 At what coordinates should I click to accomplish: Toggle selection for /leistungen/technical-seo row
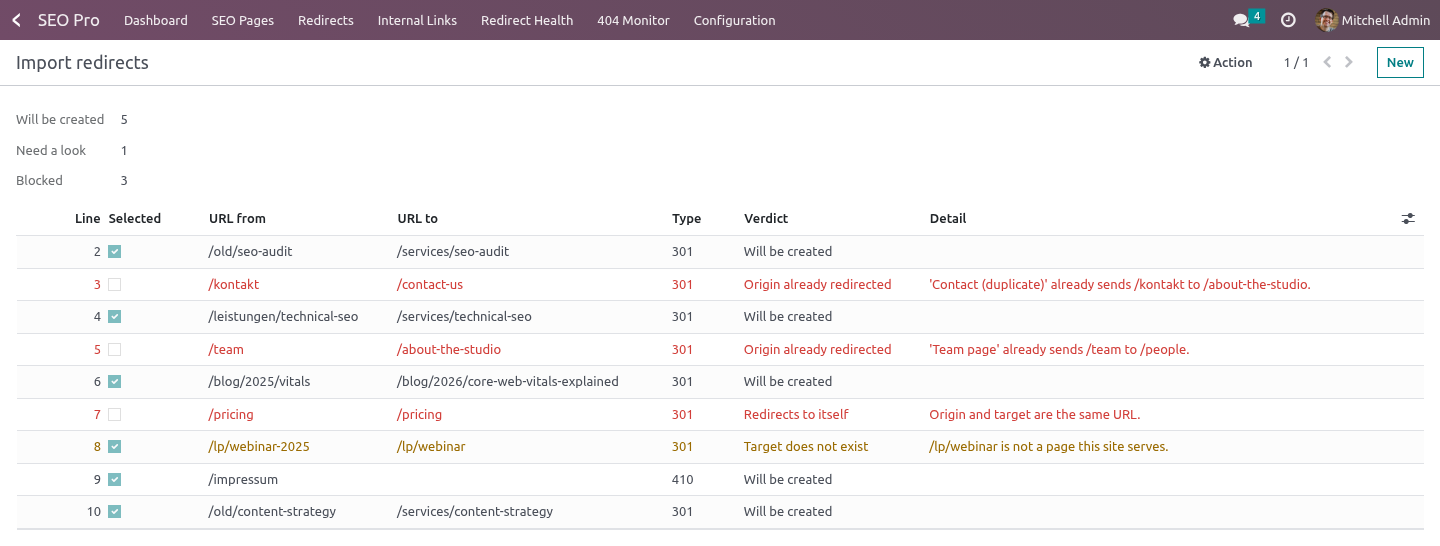pos(115,317)
